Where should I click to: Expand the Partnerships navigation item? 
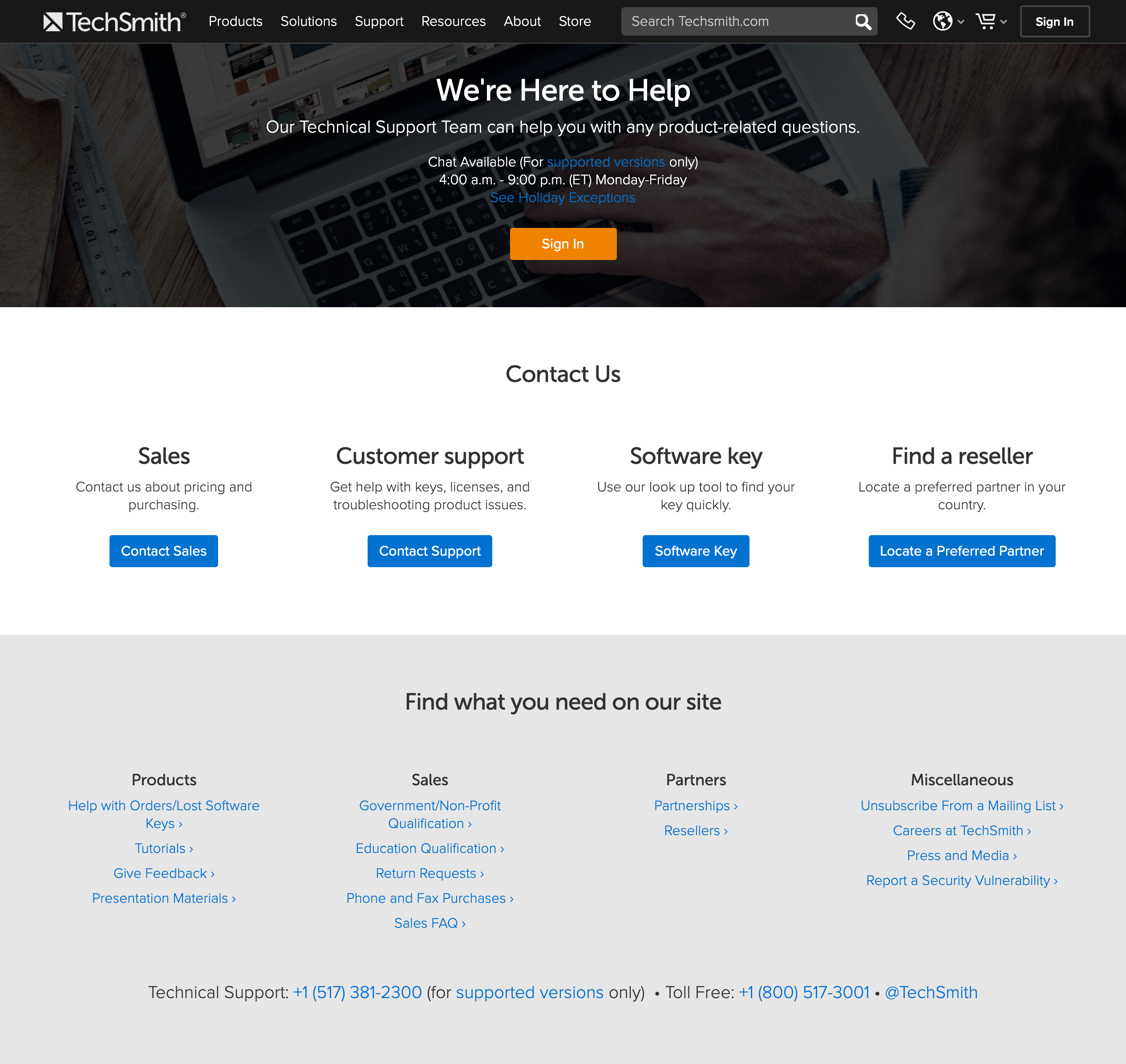pyautogui.click(x=696, y=806)
